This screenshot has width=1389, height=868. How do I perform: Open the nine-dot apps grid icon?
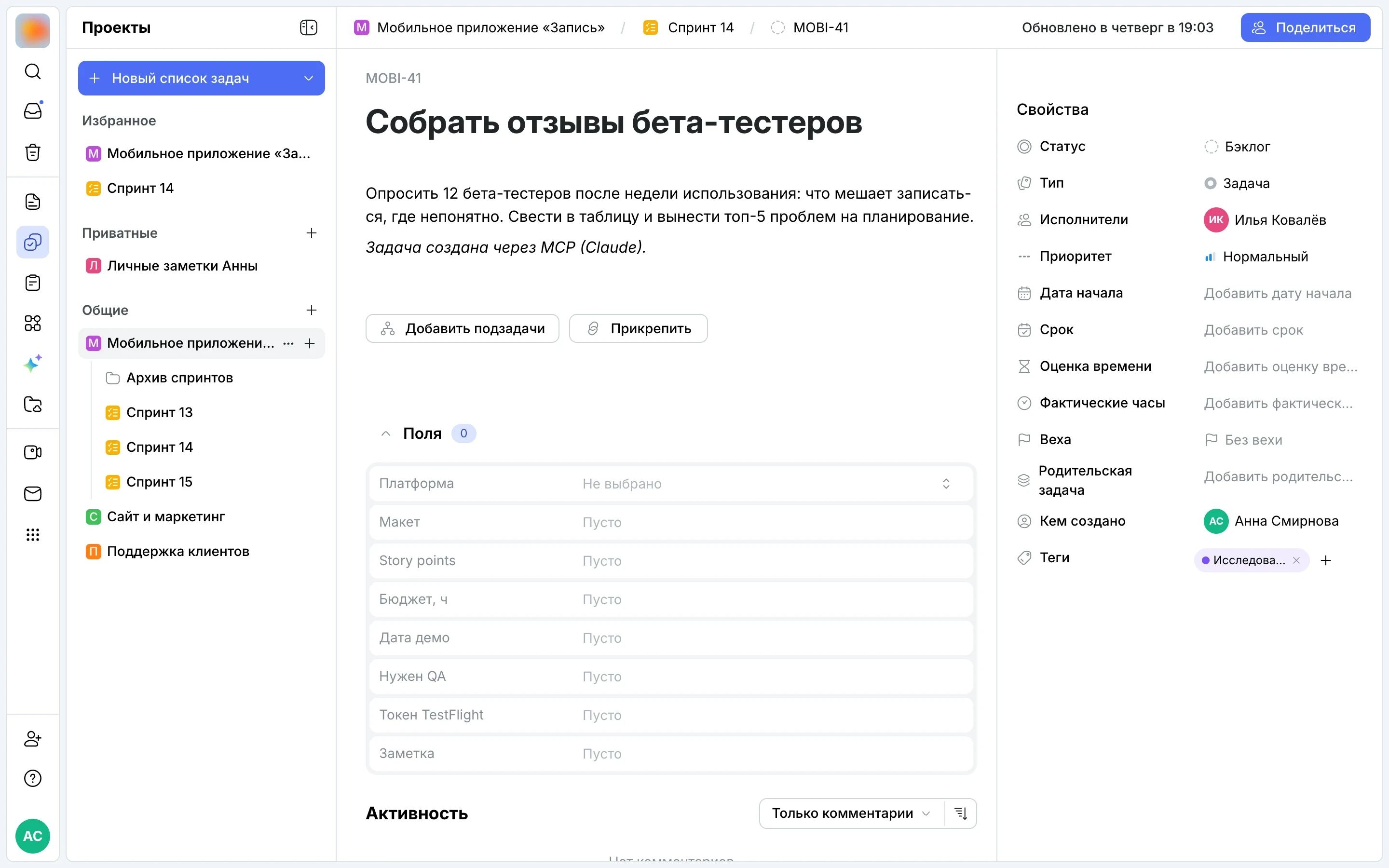(x=33, y=535)
